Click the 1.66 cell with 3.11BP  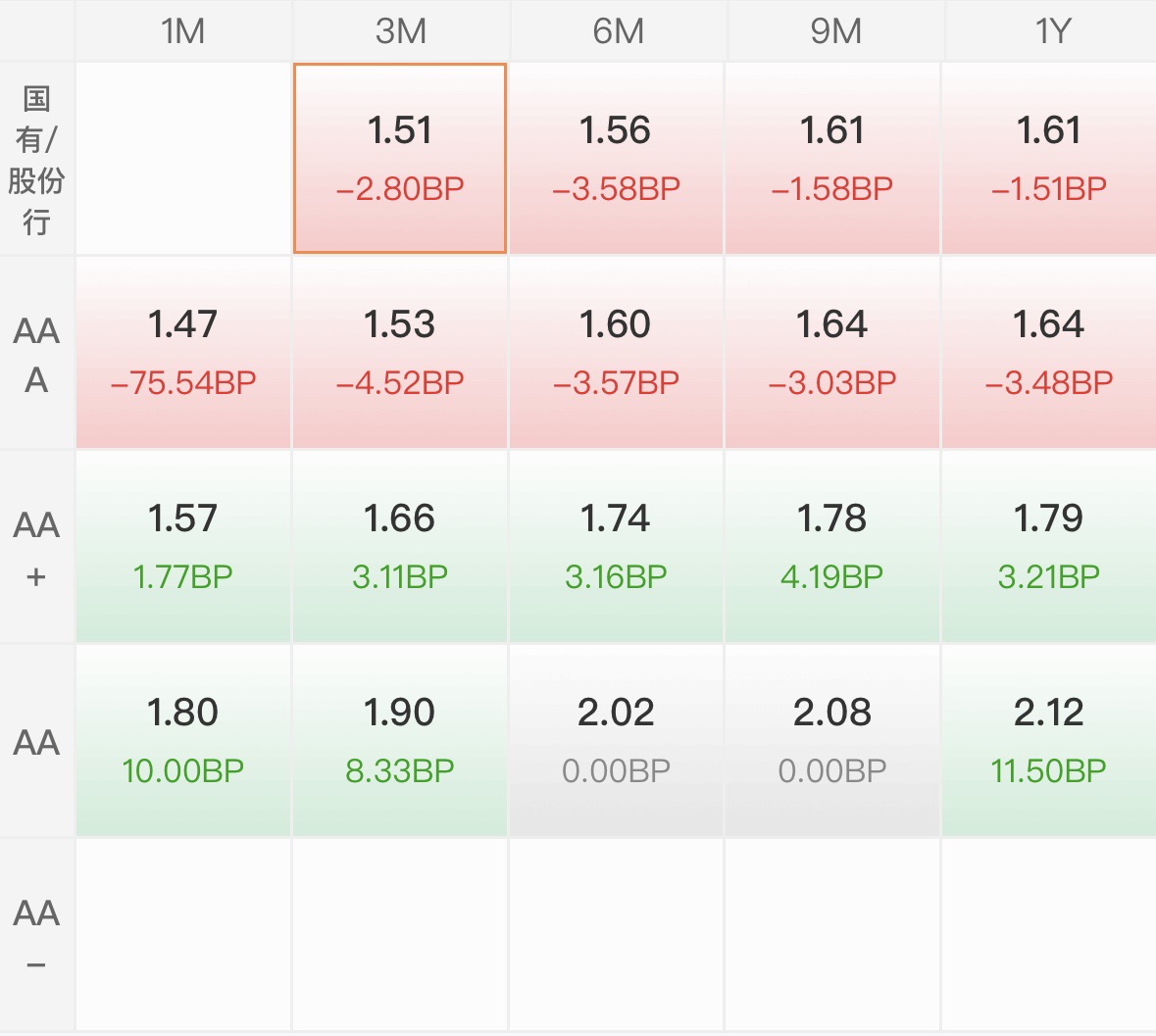pyautogui.click(x=400, y=547)
